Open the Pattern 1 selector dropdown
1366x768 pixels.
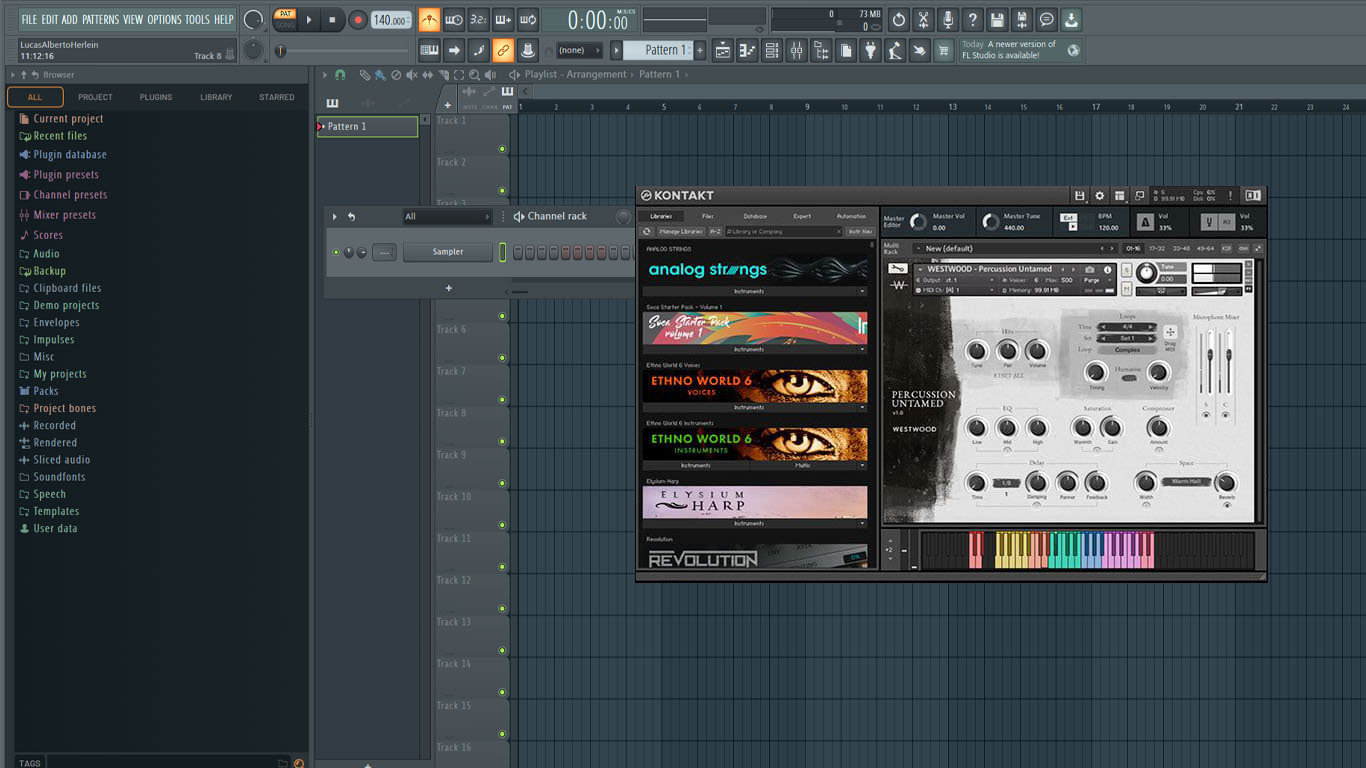pos(659,50)
